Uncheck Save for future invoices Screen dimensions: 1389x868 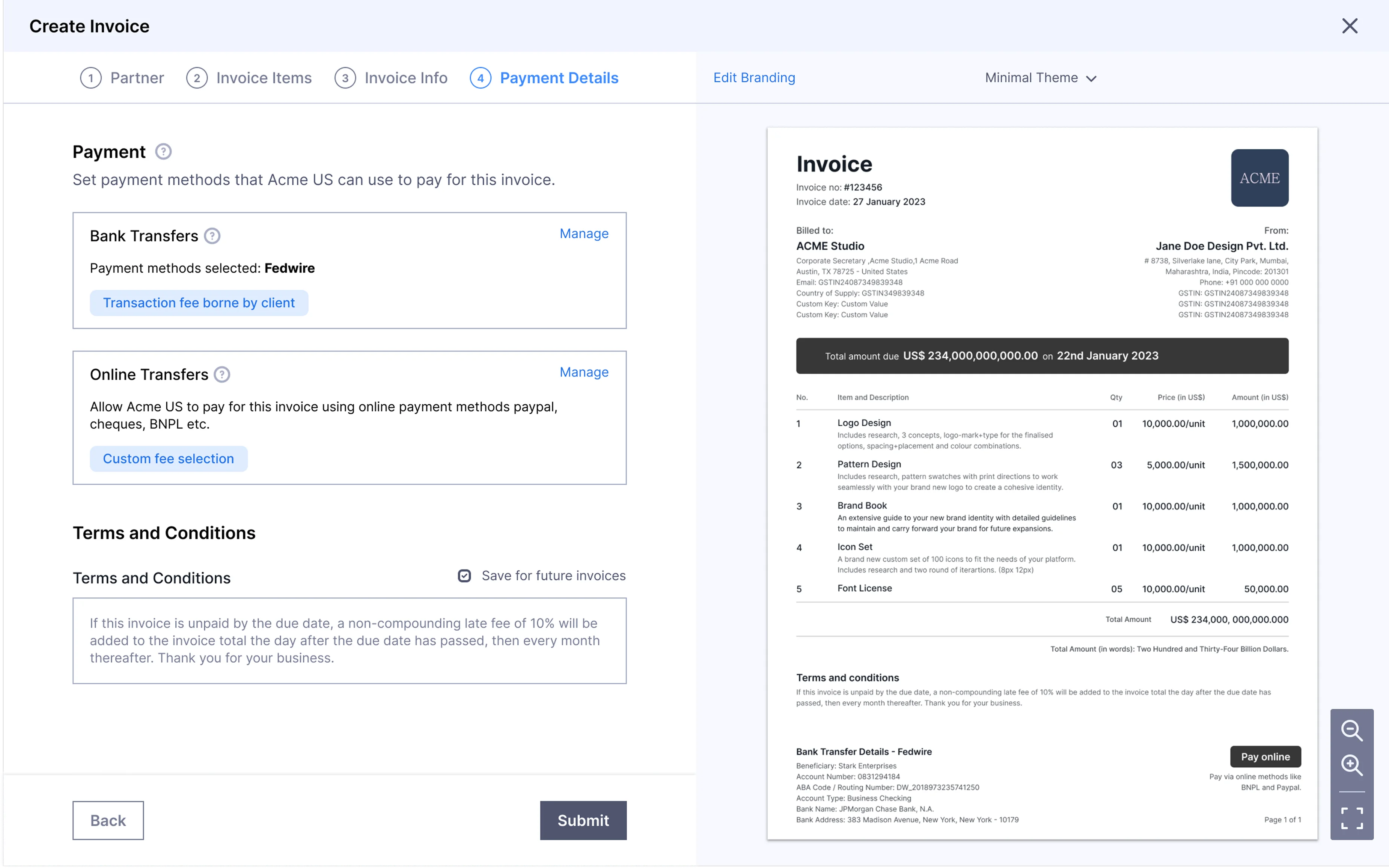[464, 575]
